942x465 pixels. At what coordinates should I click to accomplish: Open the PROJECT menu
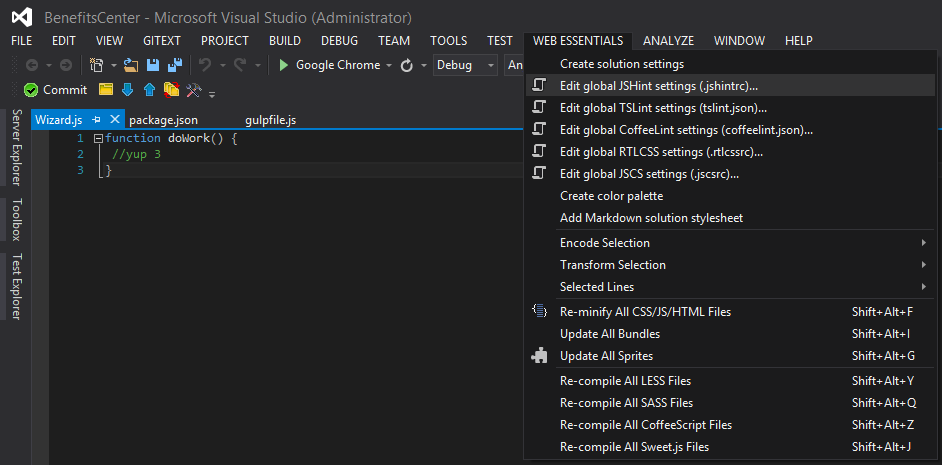click(225, 41)
